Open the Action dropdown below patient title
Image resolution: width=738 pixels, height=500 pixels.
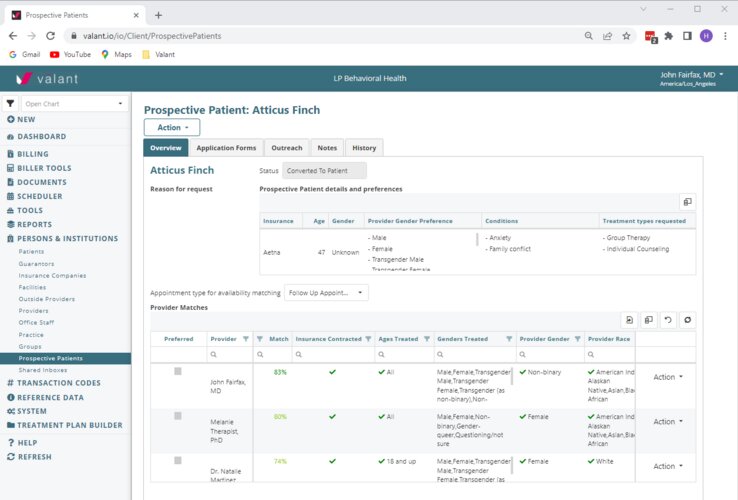[x=172, y=128]
